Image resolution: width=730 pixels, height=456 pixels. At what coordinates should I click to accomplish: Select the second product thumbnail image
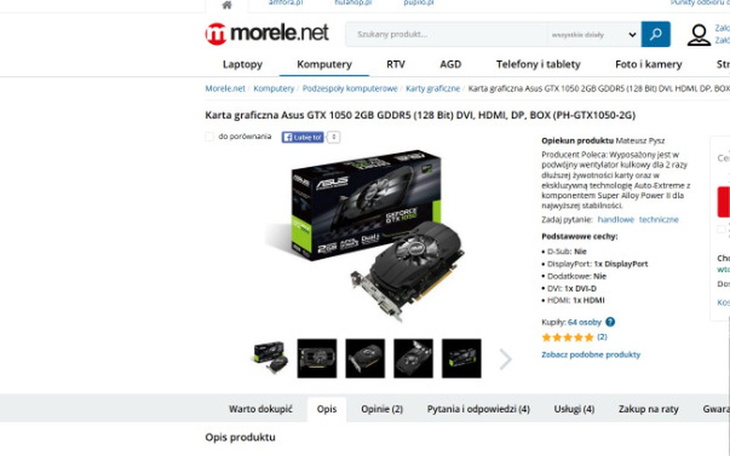point(317,358)
